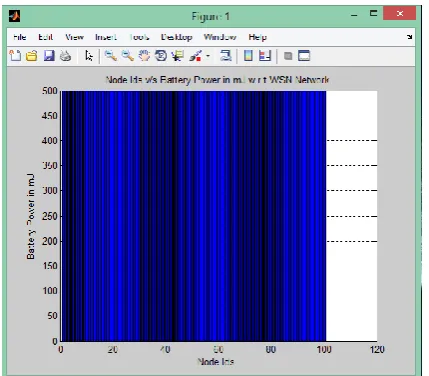Select the Brush data tool
The width and height of the screenshot is (429, 376).
click(x=195, y=56)
